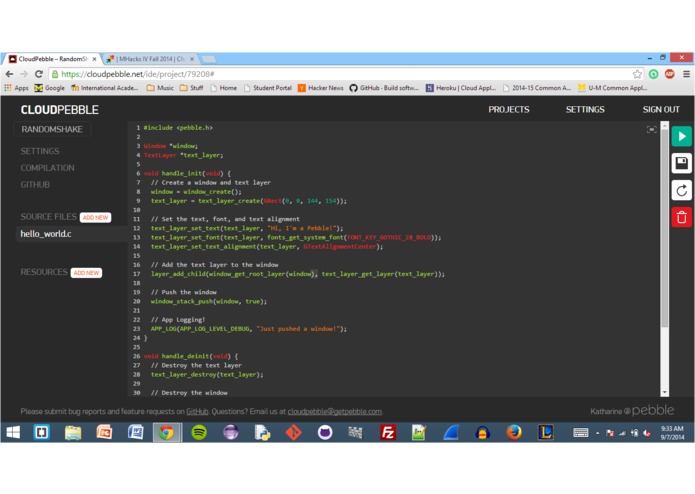This screenshot has height=494, width=695.
Task: Delete the file using the red trash icon
Action: [681, 218]
